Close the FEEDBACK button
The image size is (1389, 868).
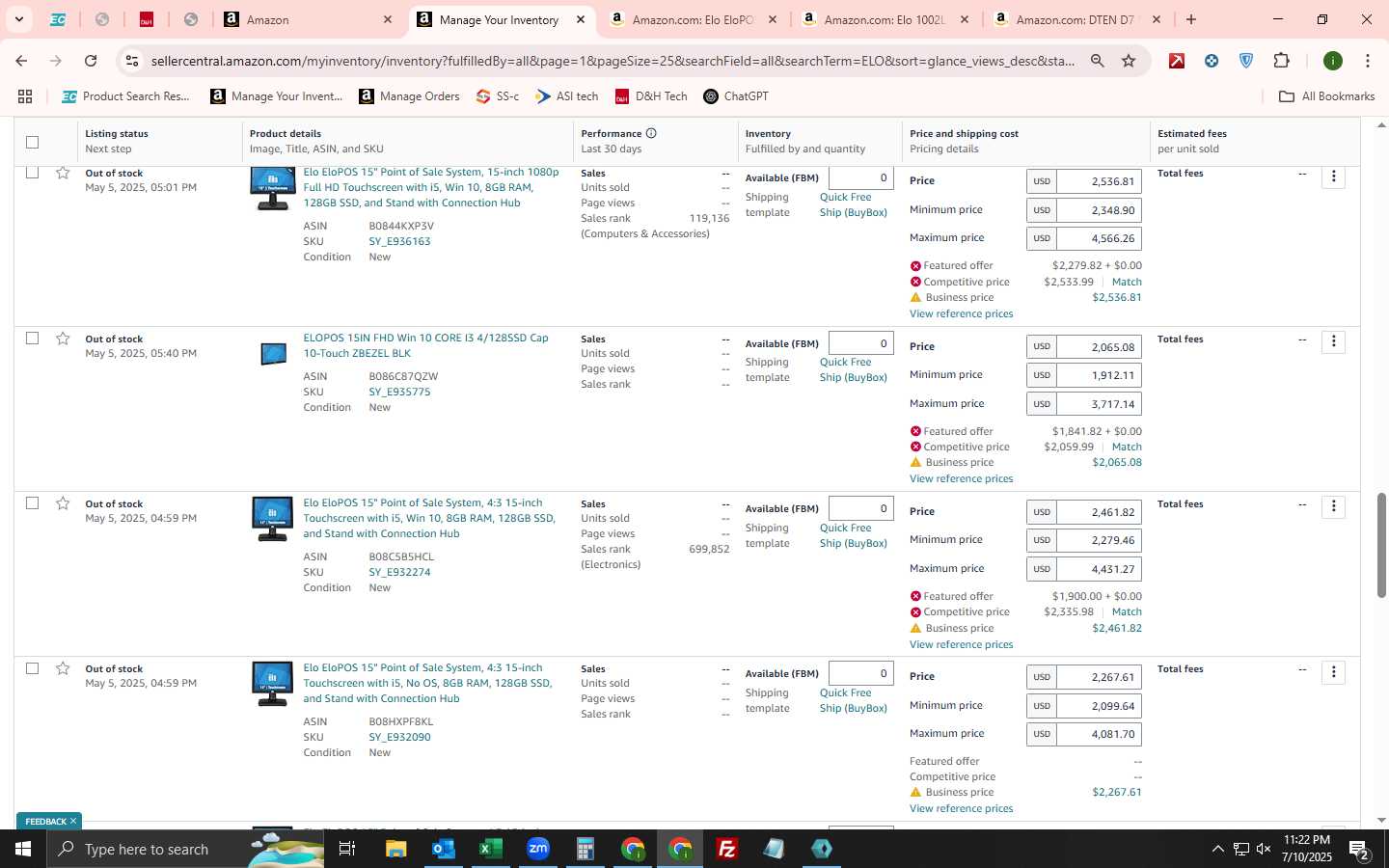click(x=73, y=821)
